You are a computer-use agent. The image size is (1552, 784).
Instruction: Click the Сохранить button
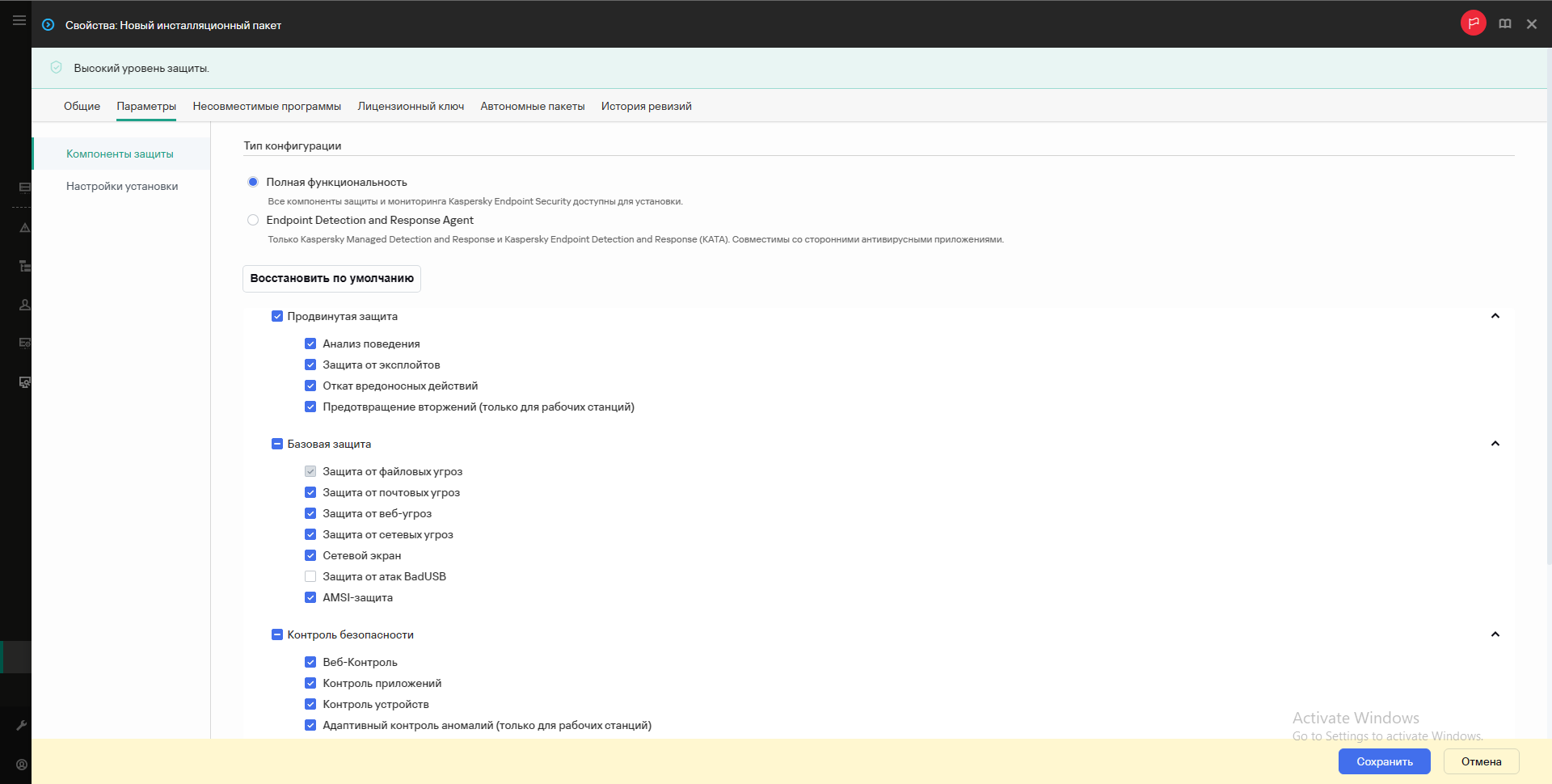point(1384,761)
